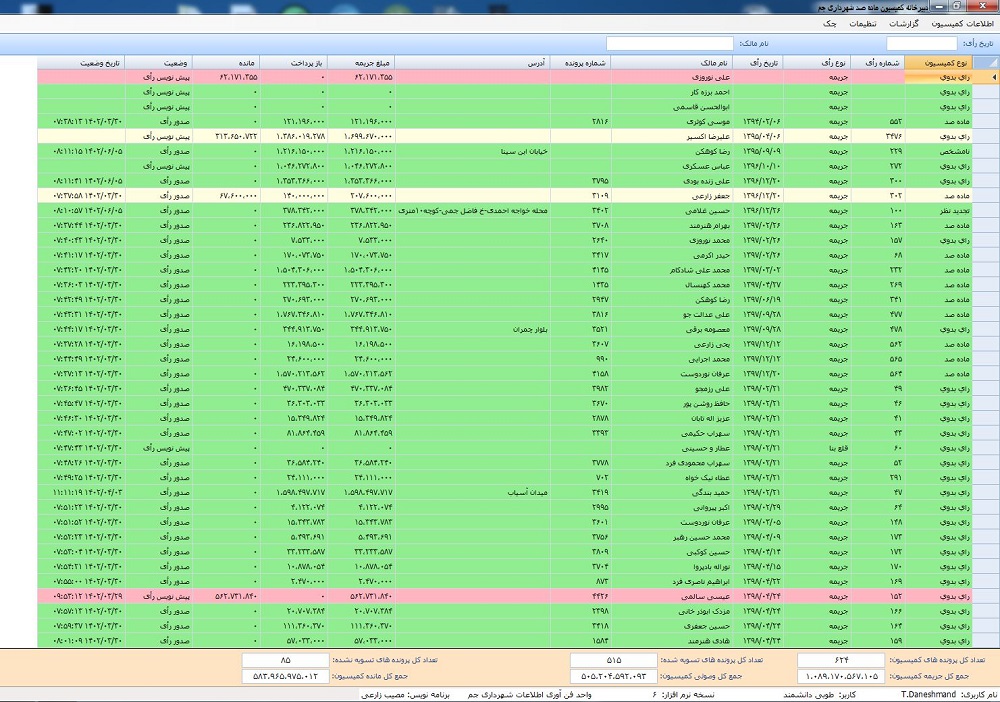Click the تاریخ رأی filter input field
The image size is (1000, 702).
[921, 44]
